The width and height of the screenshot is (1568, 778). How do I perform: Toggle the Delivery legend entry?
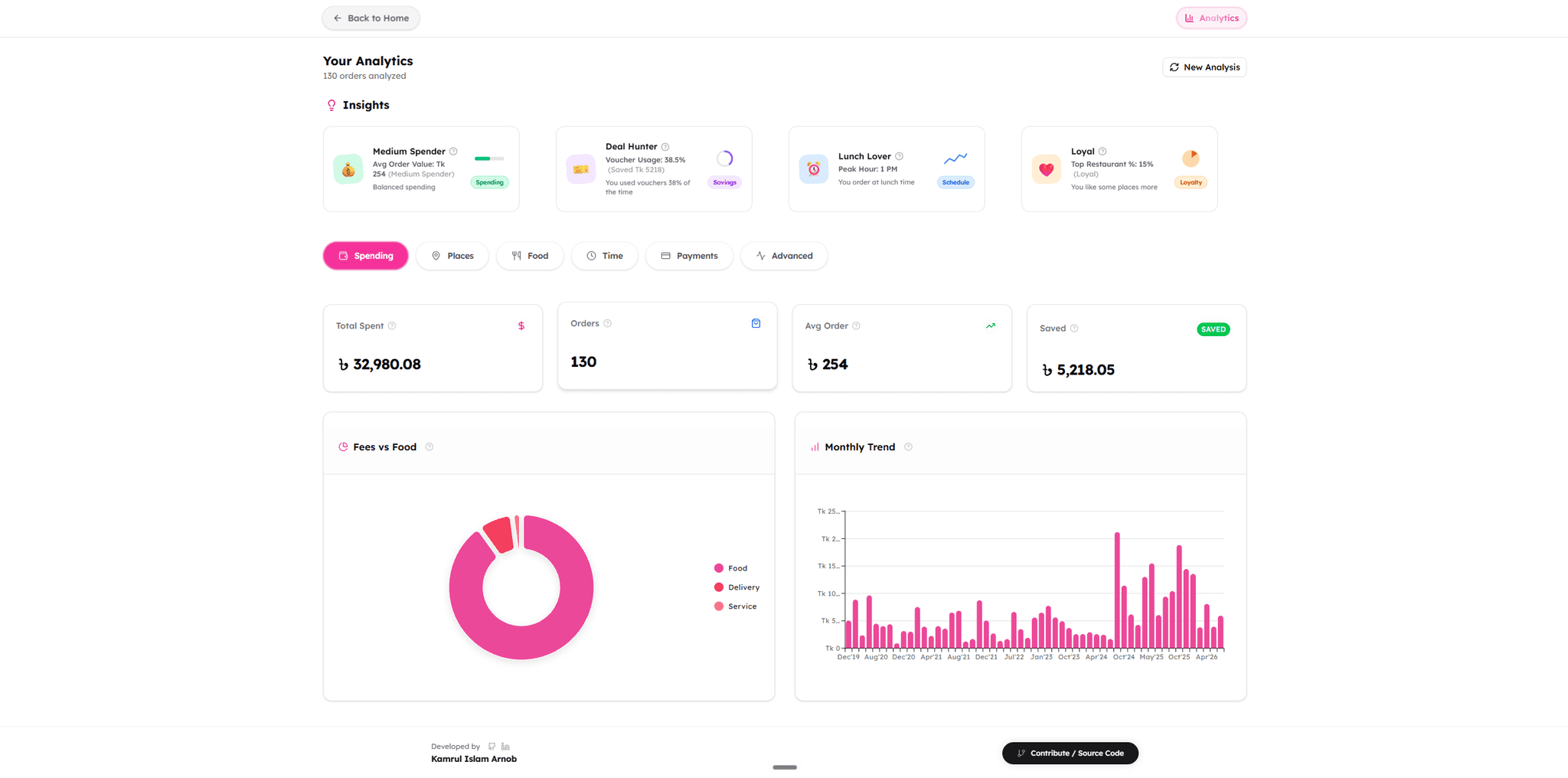[x=737, y=587]
